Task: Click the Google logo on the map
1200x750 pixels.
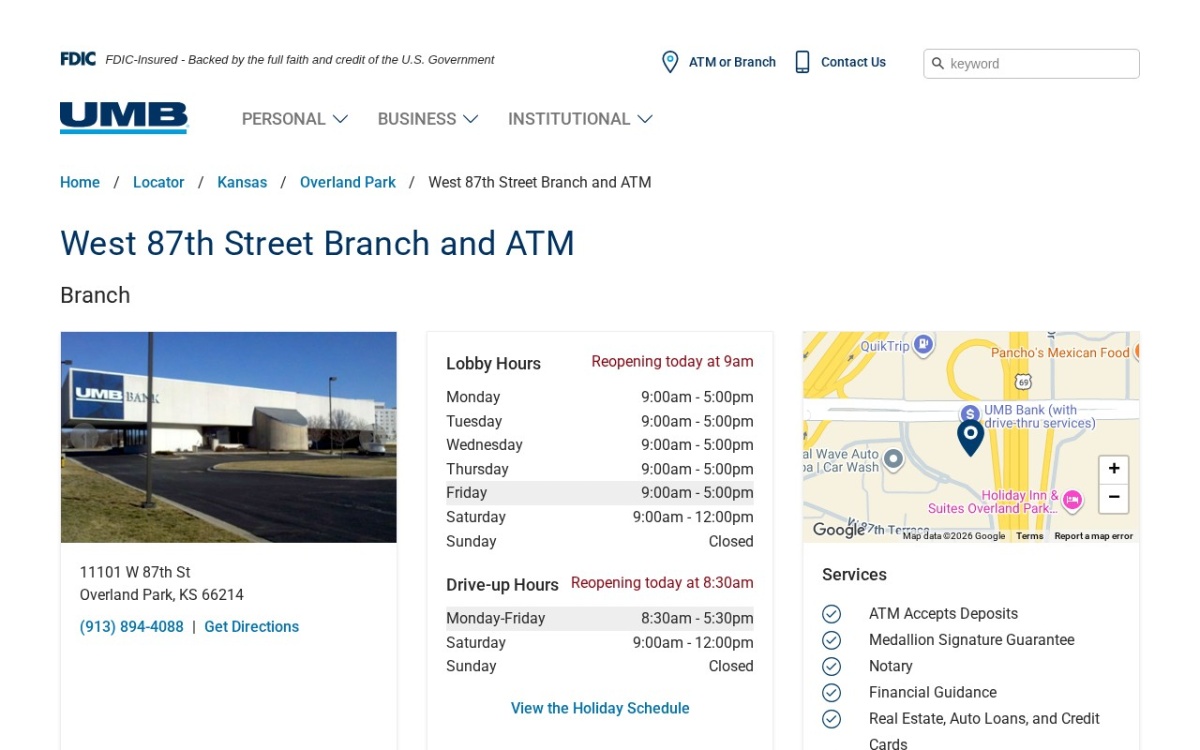Action: [x=838, y=530]
